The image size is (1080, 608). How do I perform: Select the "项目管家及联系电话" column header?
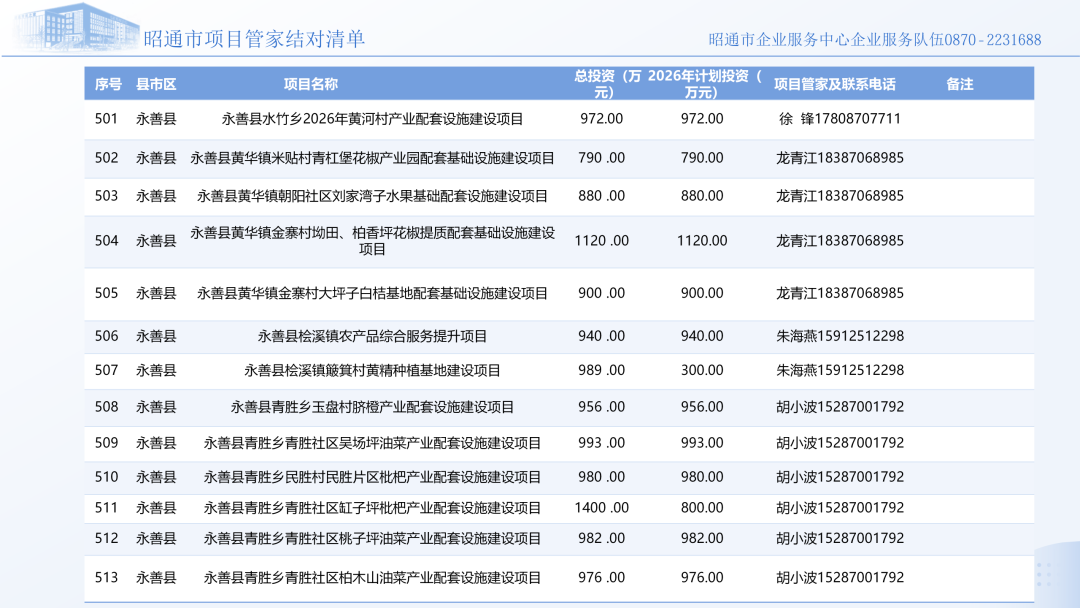(834, 84)
